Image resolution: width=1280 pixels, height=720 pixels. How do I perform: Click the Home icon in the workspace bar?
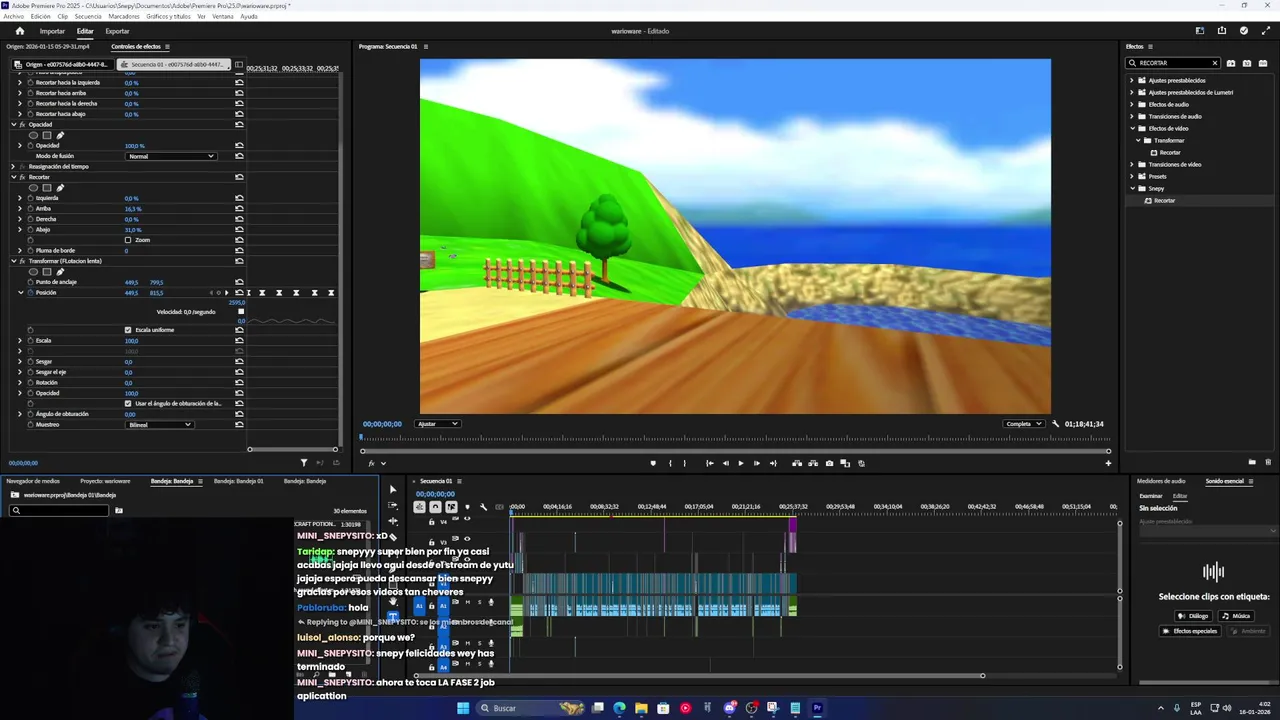point(19,31)
